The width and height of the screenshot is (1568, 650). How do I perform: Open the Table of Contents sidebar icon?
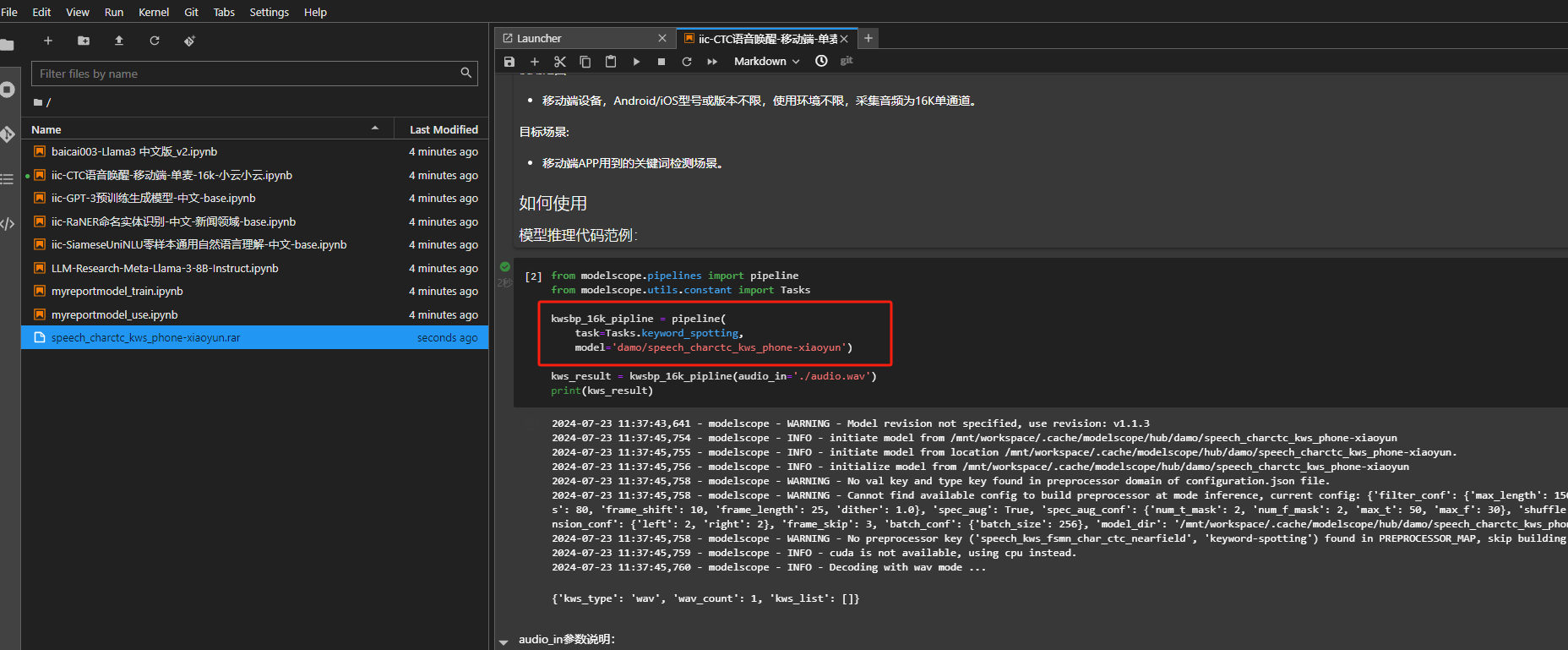(8, 179)
